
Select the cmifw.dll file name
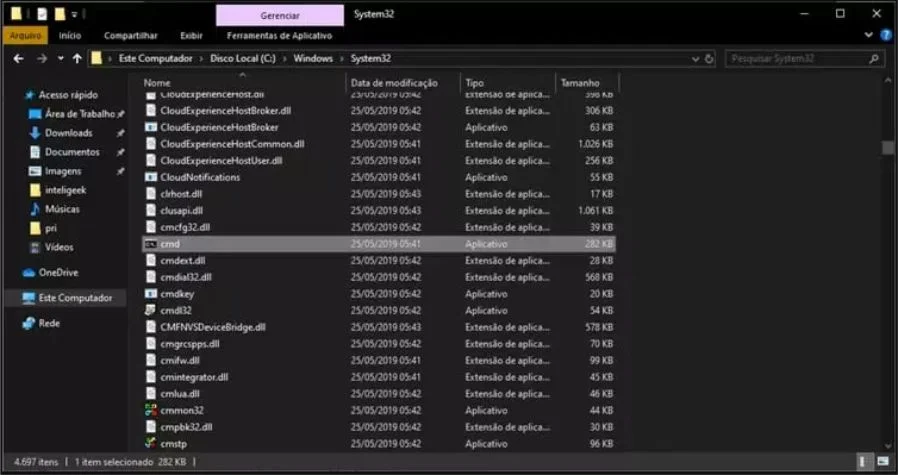tap(180, 360)
